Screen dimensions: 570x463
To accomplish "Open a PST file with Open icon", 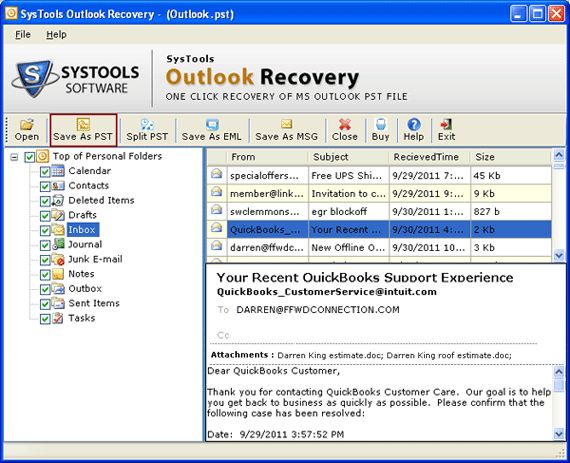I will (27, 125).
